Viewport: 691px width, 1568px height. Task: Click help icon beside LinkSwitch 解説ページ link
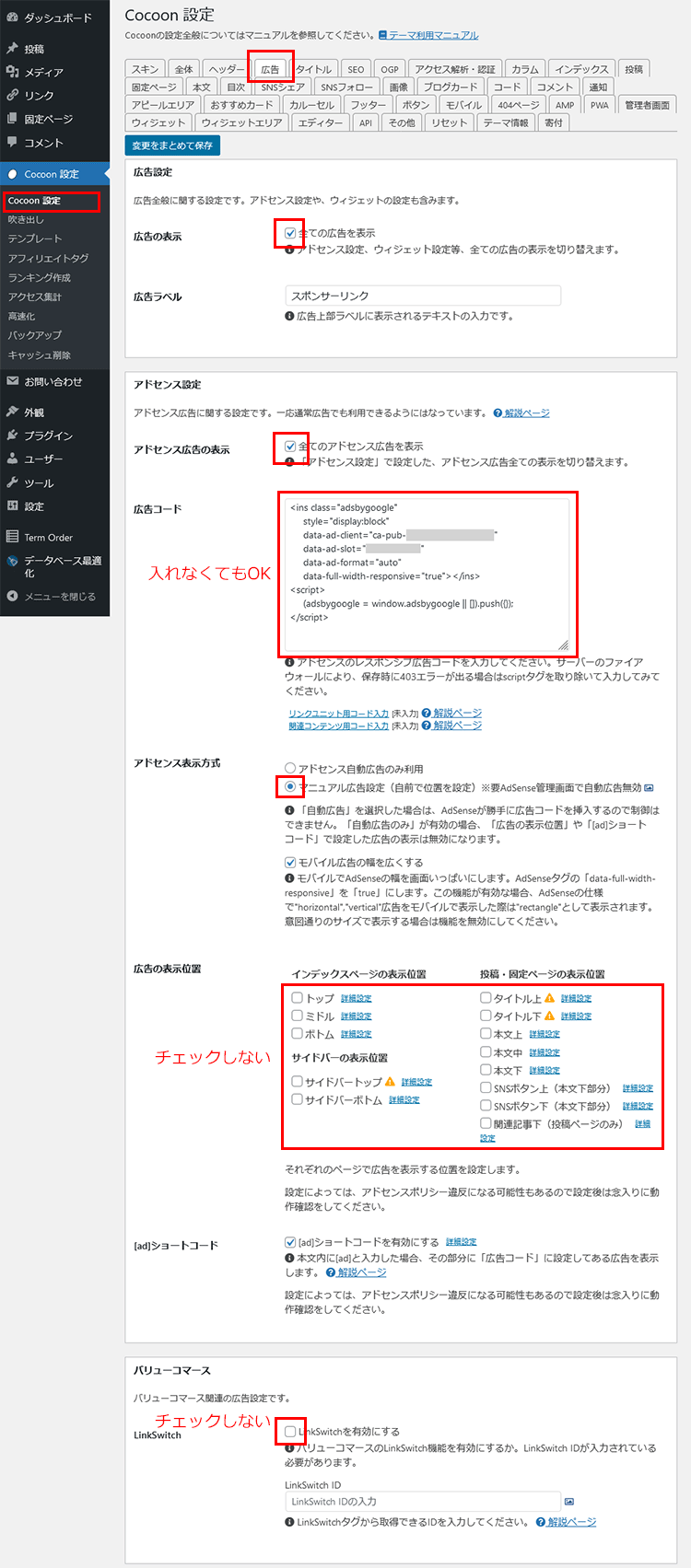point(541,1522)
